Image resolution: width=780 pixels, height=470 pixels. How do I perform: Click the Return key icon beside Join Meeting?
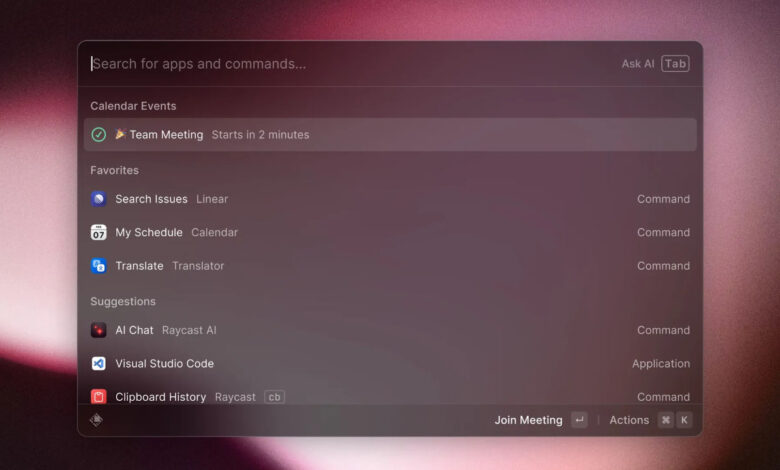point(579,420)
